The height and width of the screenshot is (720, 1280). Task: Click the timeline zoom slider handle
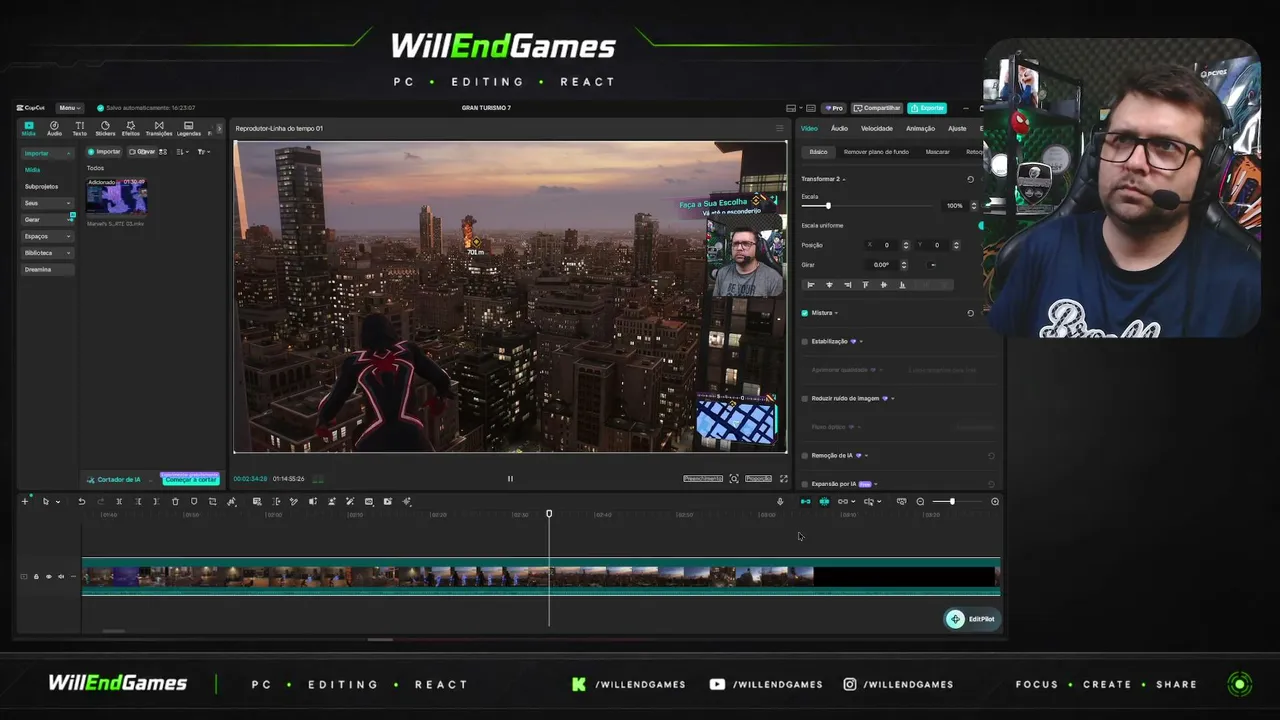coord(951,501)
